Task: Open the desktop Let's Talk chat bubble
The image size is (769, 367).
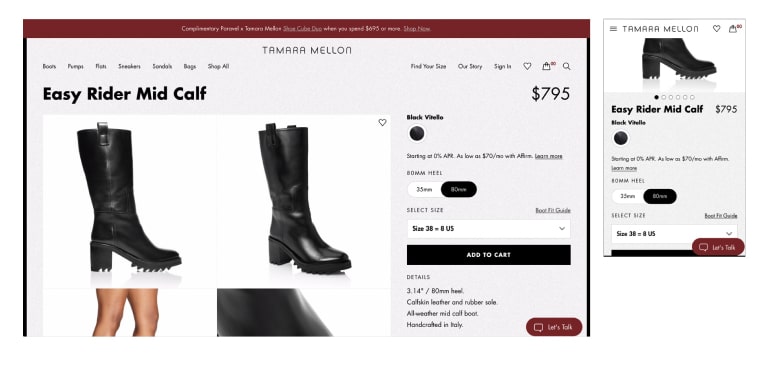Action: click(x=554, y=327)
